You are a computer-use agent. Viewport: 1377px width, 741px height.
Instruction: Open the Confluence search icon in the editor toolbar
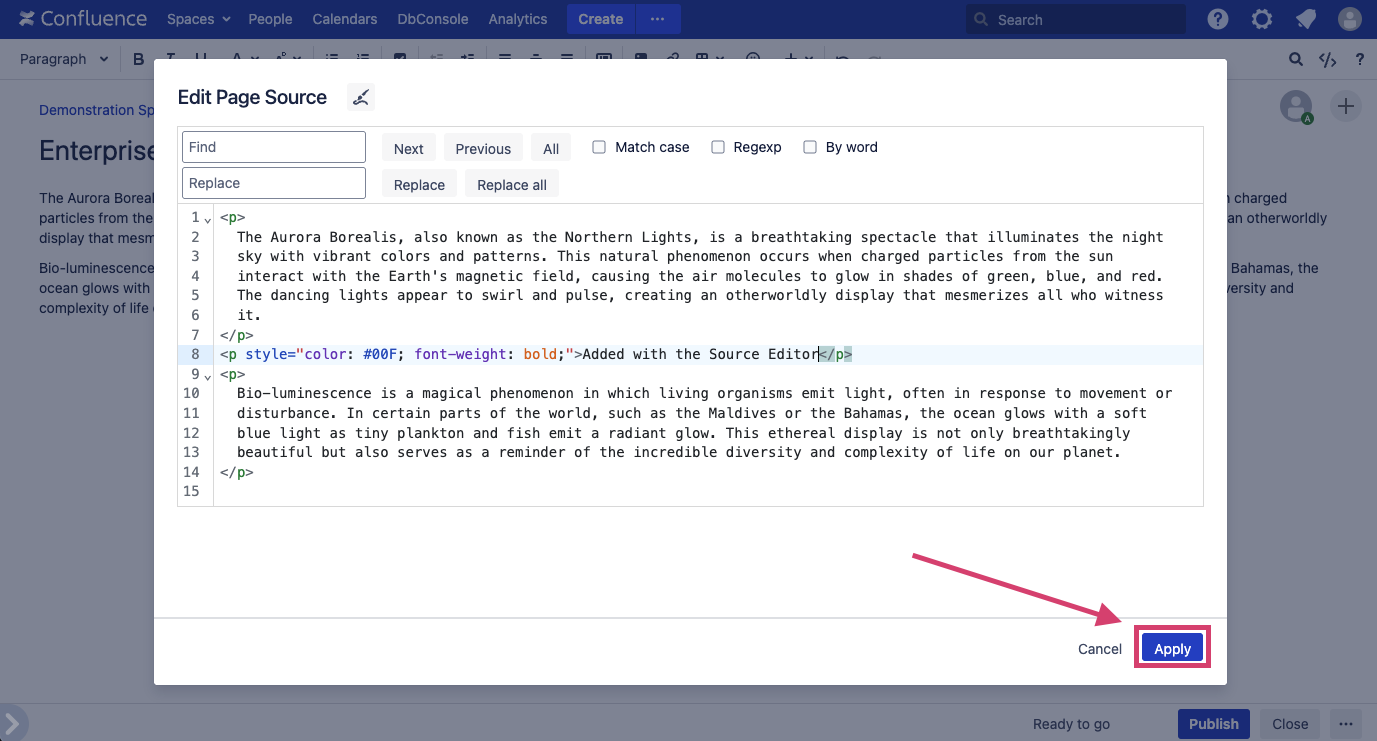[x=1295, y=59]
